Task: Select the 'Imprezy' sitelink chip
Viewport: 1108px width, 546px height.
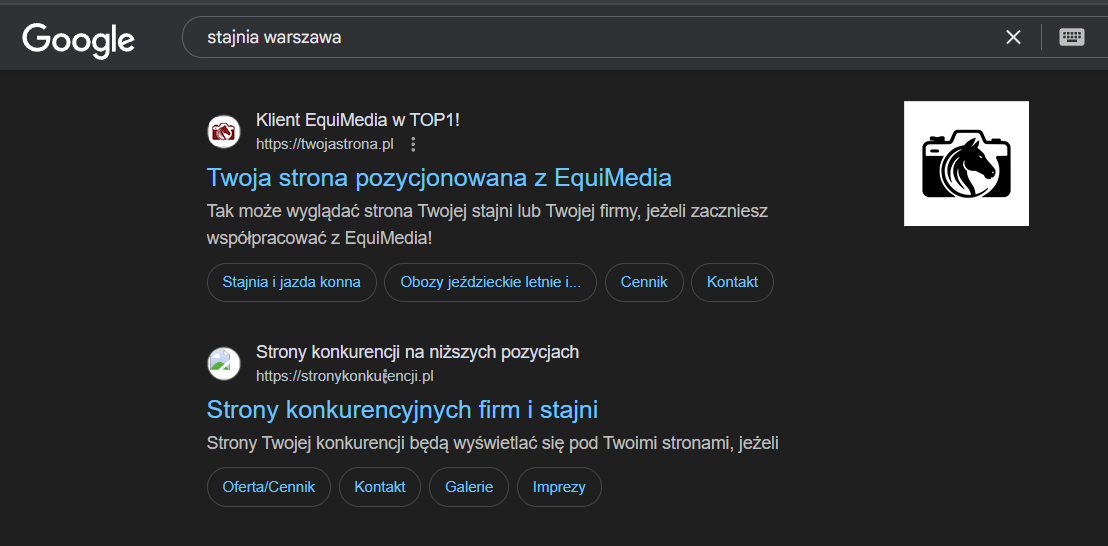Action: (x=559, y=487)
